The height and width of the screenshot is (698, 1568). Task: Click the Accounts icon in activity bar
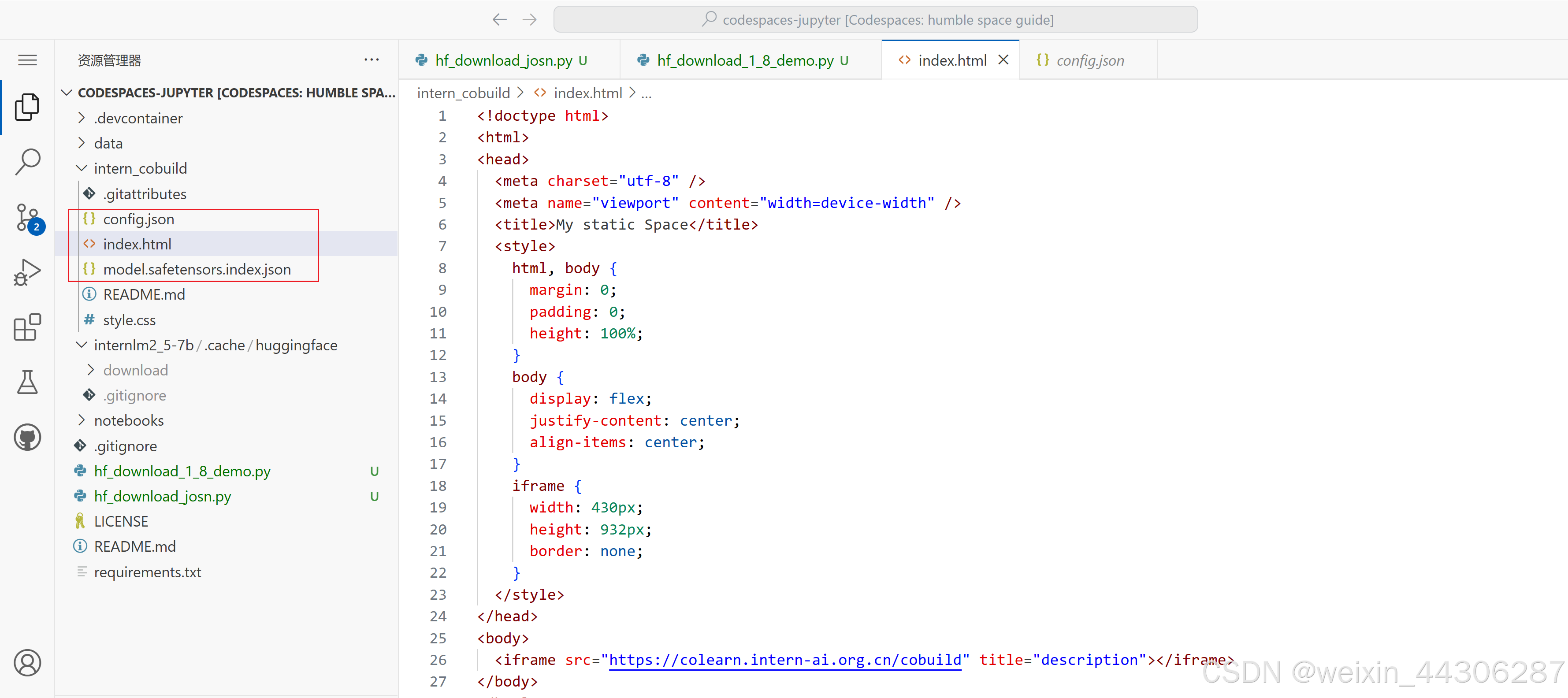click(x=27, y=663)
